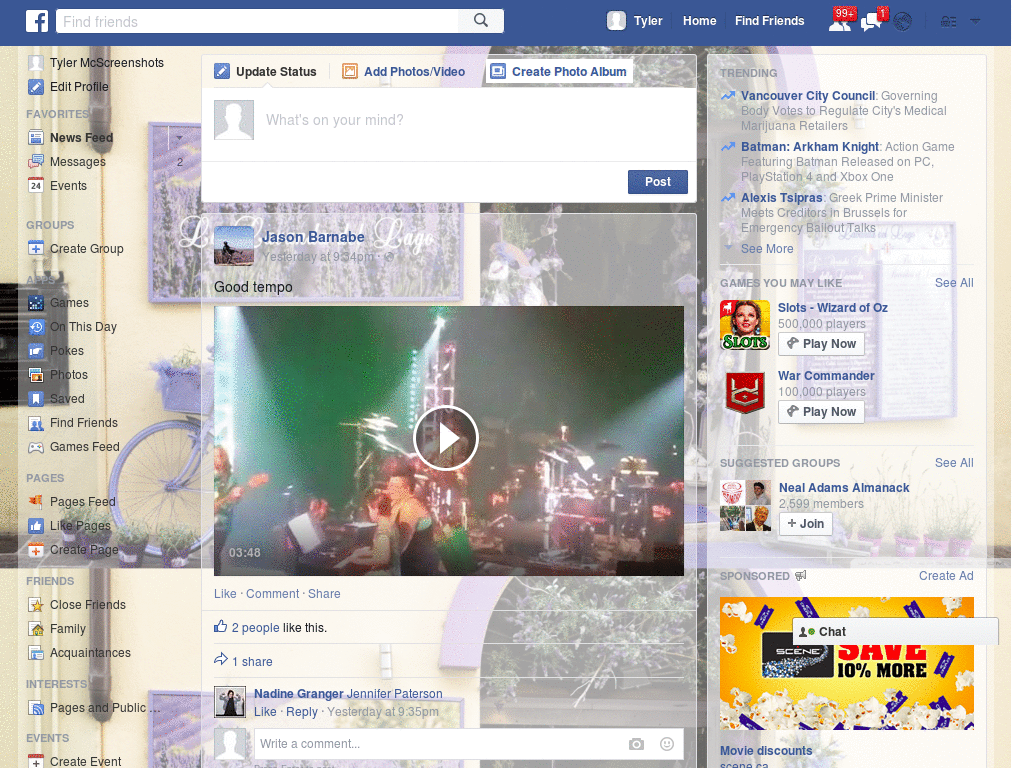Image resolution: width=1024 pixels, height=768 pixels.
Task: Open the notifications globe icon
Action: tap(903, 22)
